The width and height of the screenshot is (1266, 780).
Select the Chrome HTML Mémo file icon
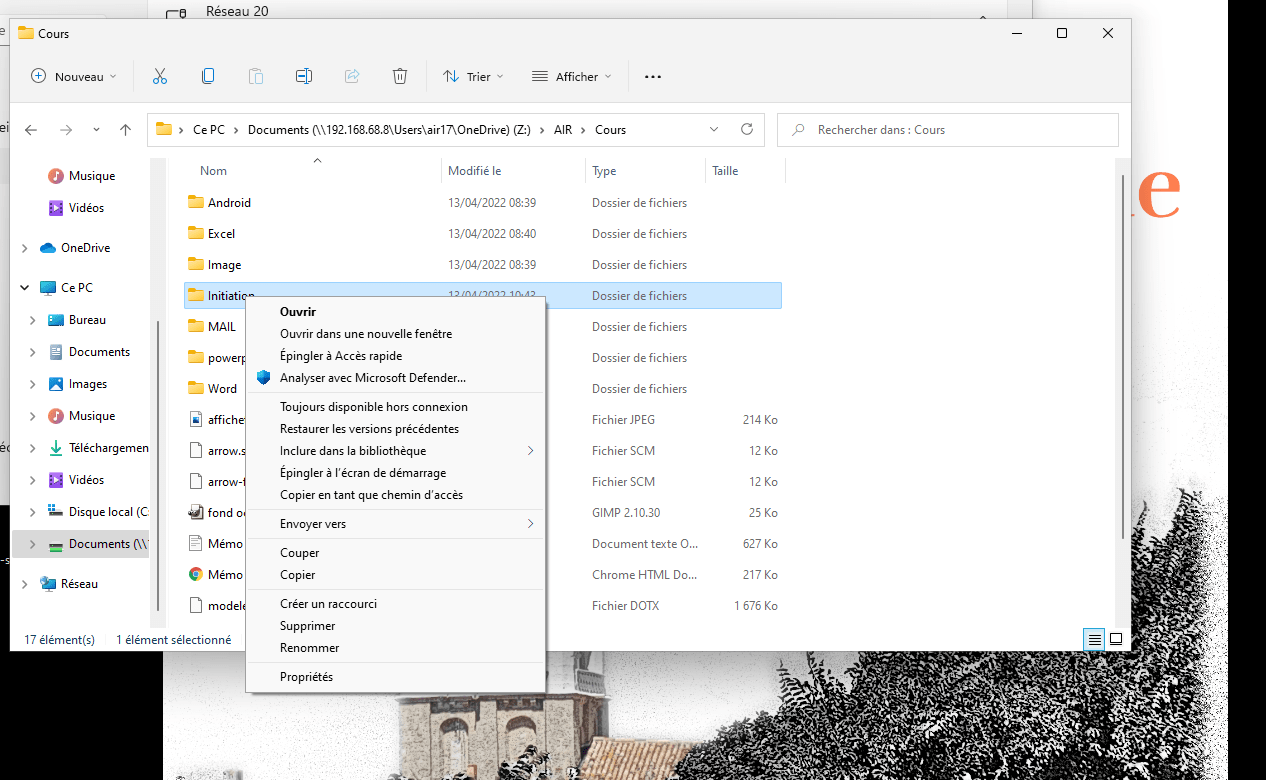coord(196,574)
